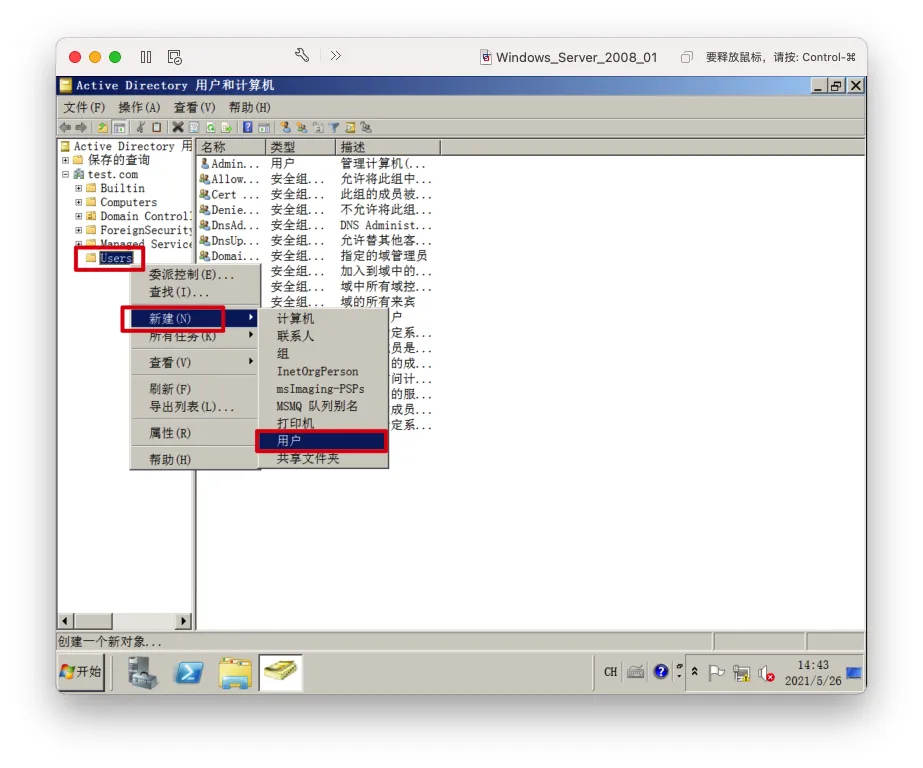This screenshot has height=768, width=923.
Task: Click the Export list toolbar icon
Action: click(x=227, y=127)
